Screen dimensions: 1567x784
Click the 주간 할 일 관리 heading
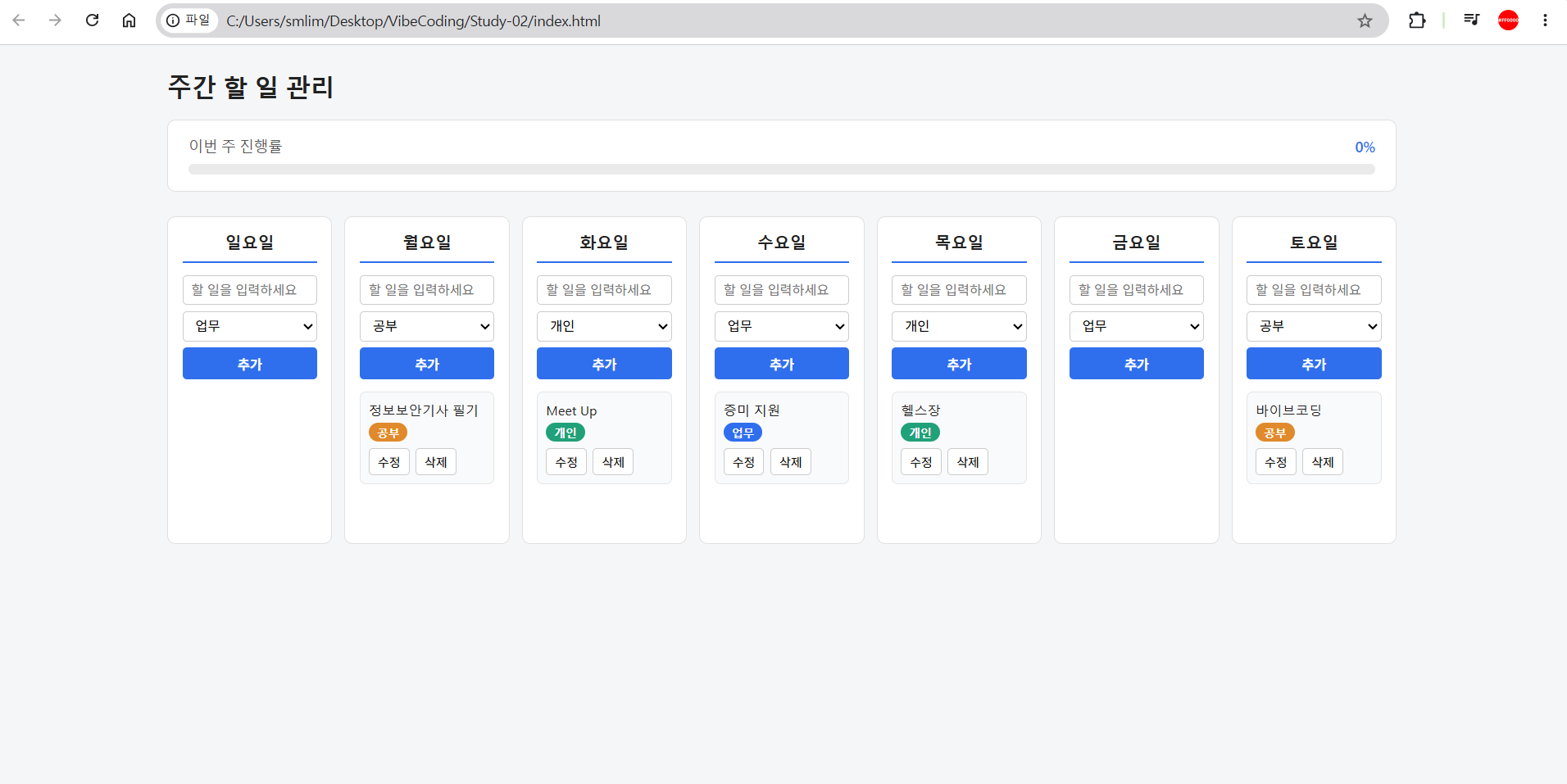click(x=251, y=87)
